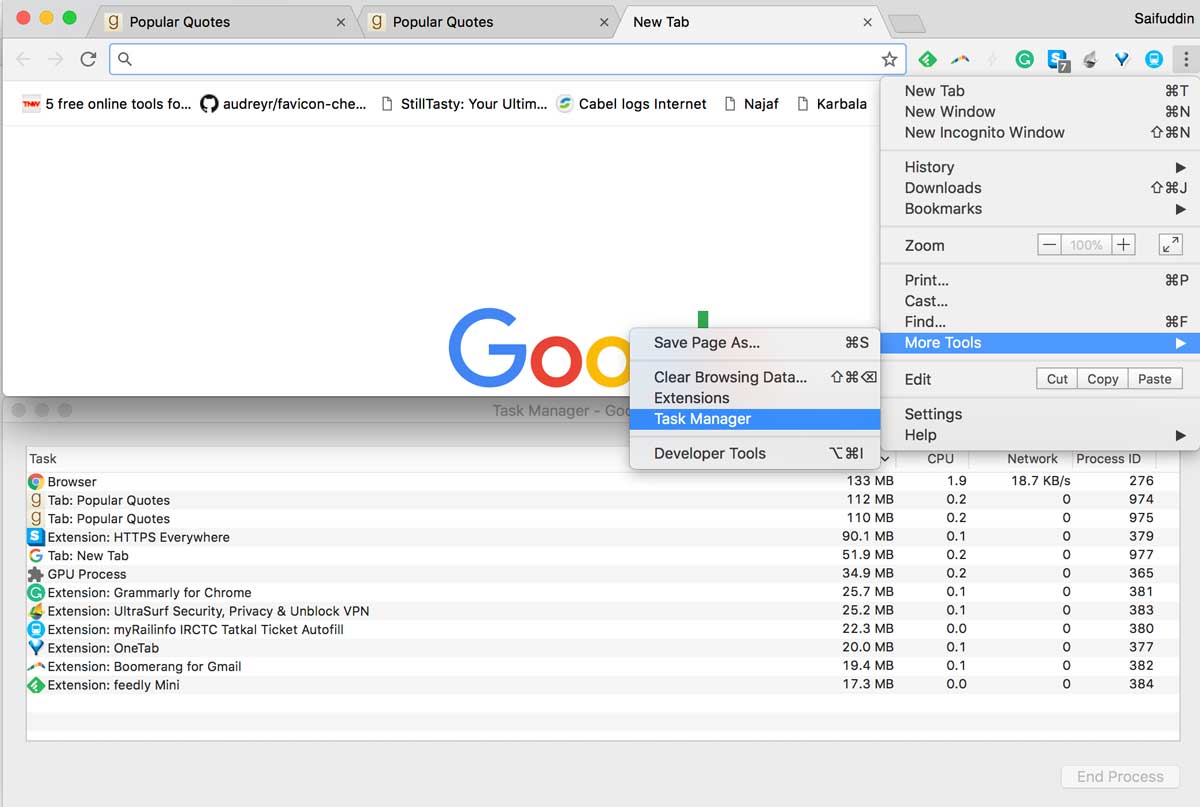Open the Najaf bookmark

[751, 104]
